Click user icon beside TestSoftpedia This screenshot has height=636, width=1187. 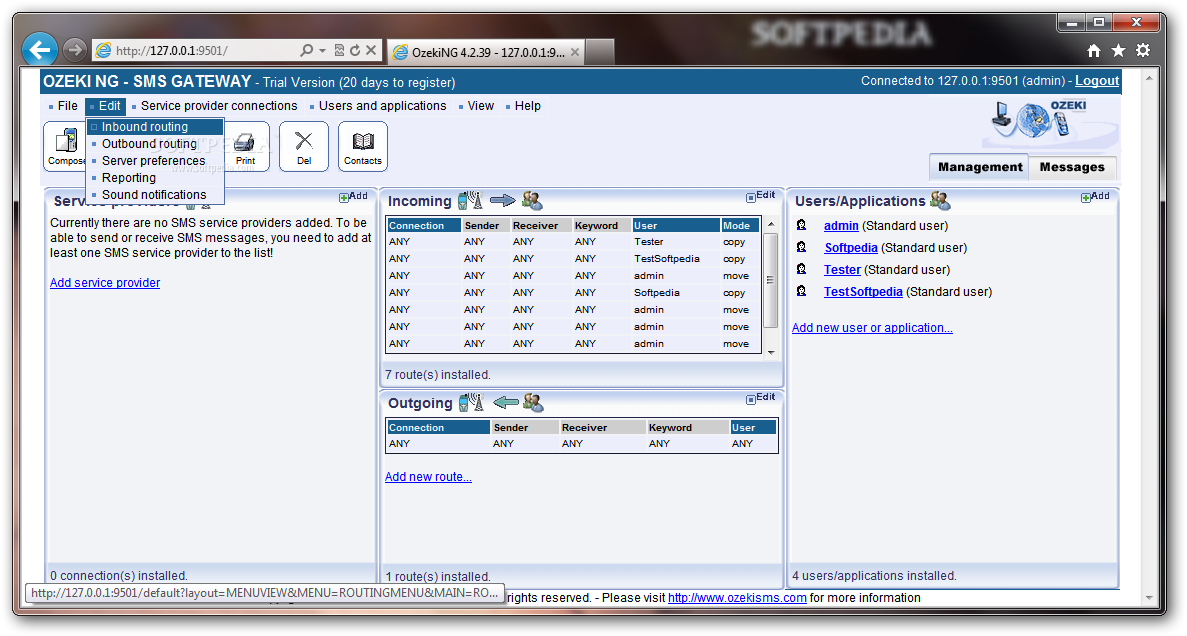tap(802, 291)
